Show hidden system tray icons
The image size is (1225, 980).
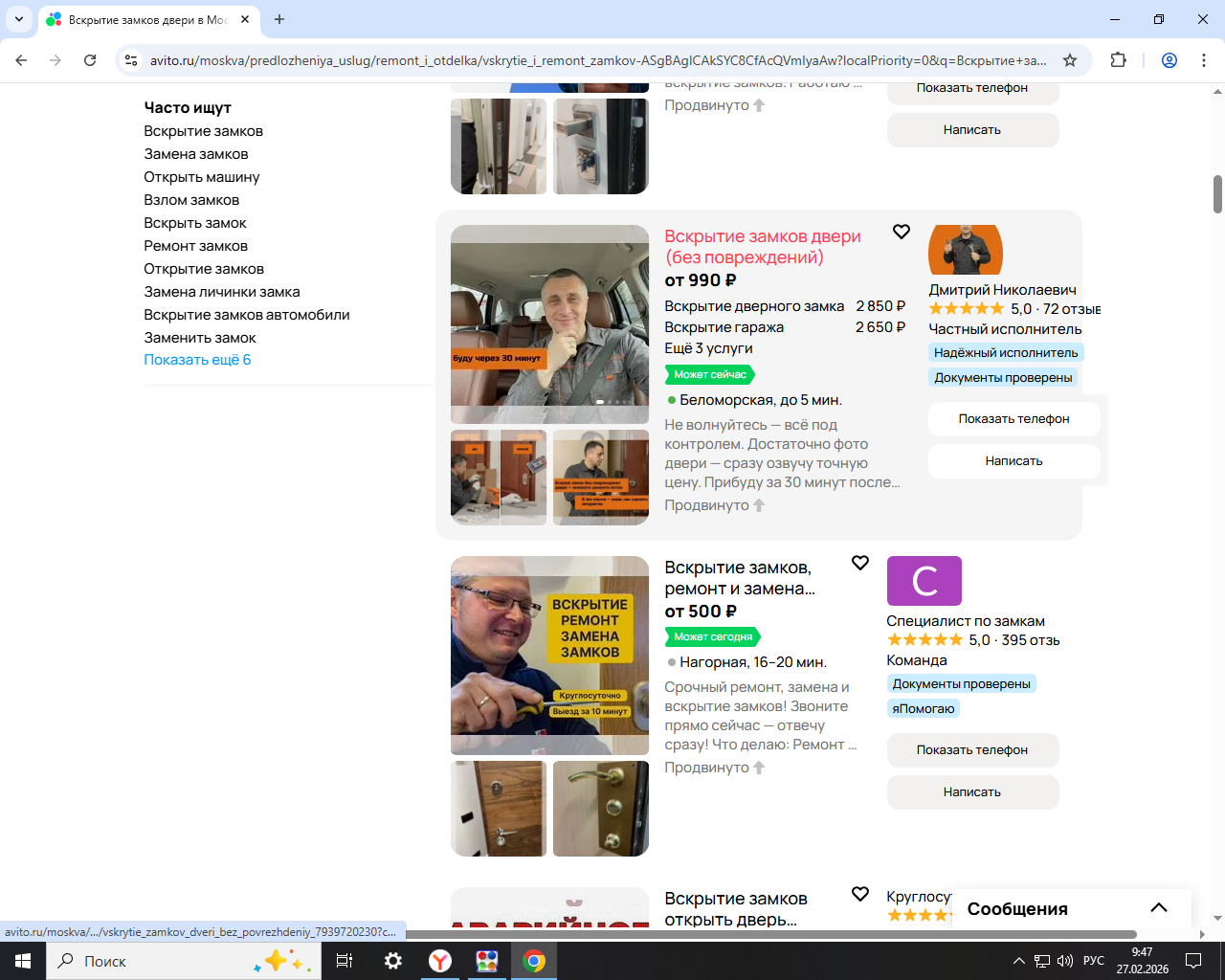pyautogui.click(x=1018, y=961)
